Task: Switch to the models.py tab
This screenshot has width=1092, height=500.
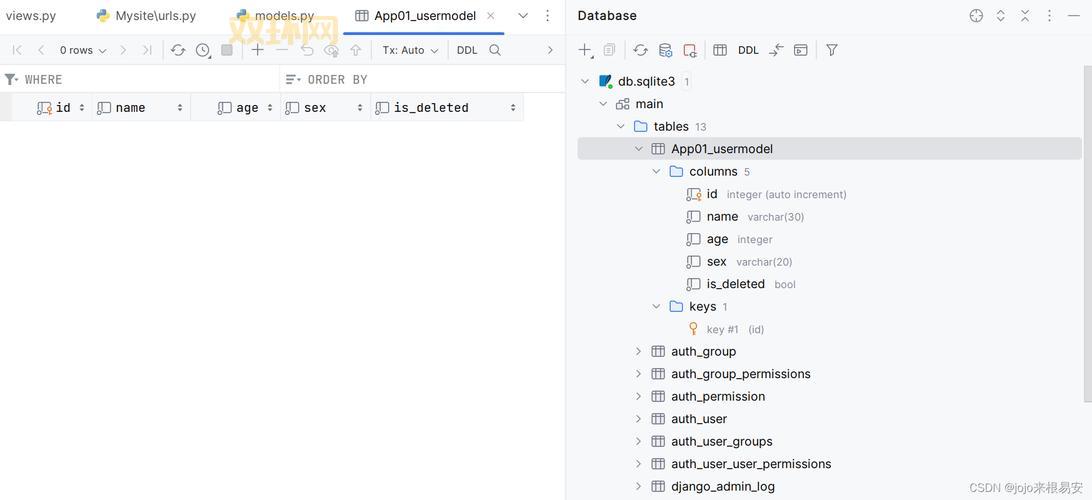Action: coord(283,16)
